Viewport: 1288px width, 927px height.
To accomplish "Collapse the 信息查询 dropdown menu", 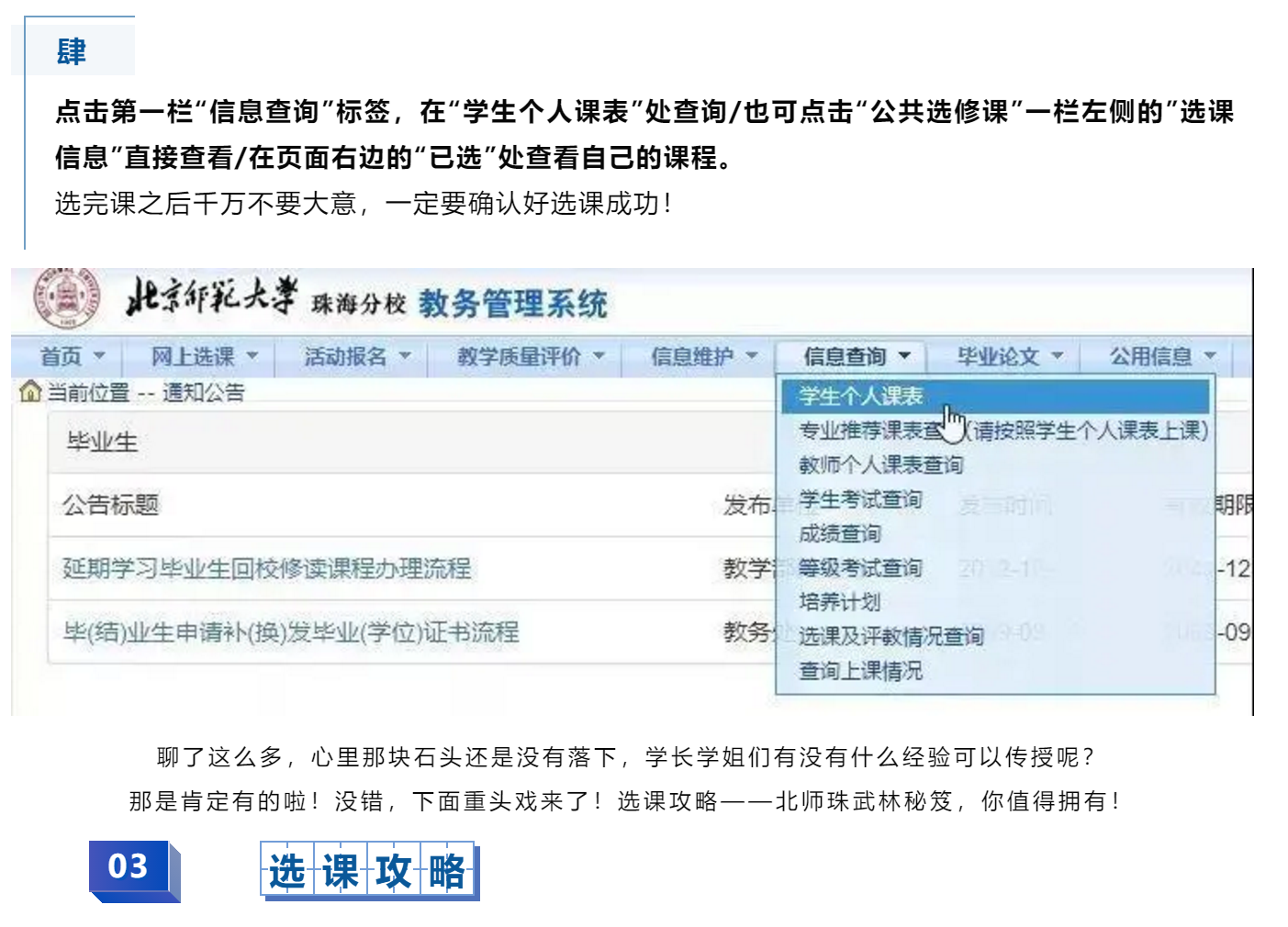I will pos(856,356).
